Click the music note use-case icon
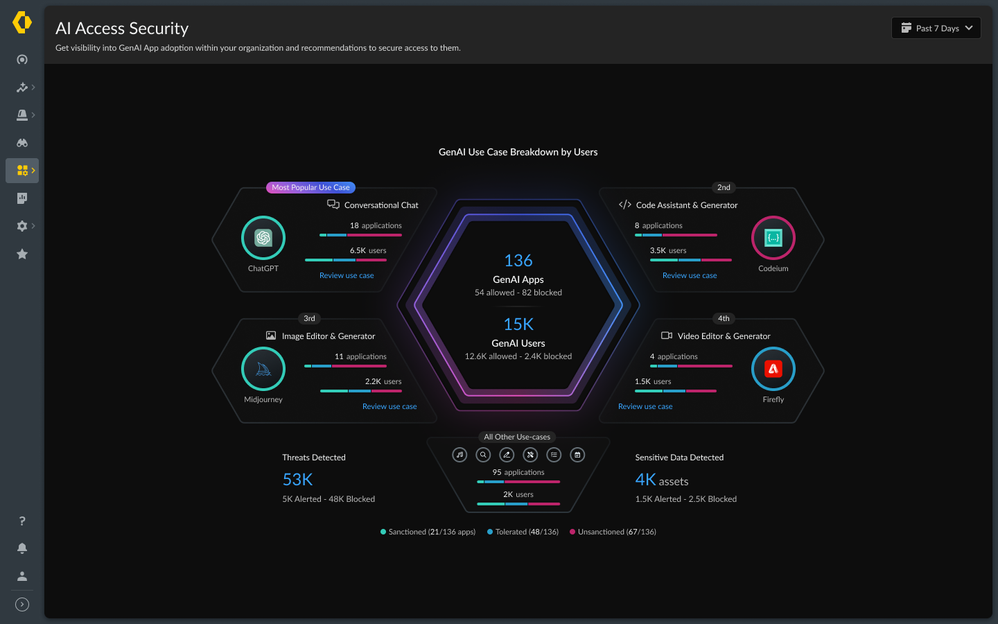998x624 pixels. [459, 455]
